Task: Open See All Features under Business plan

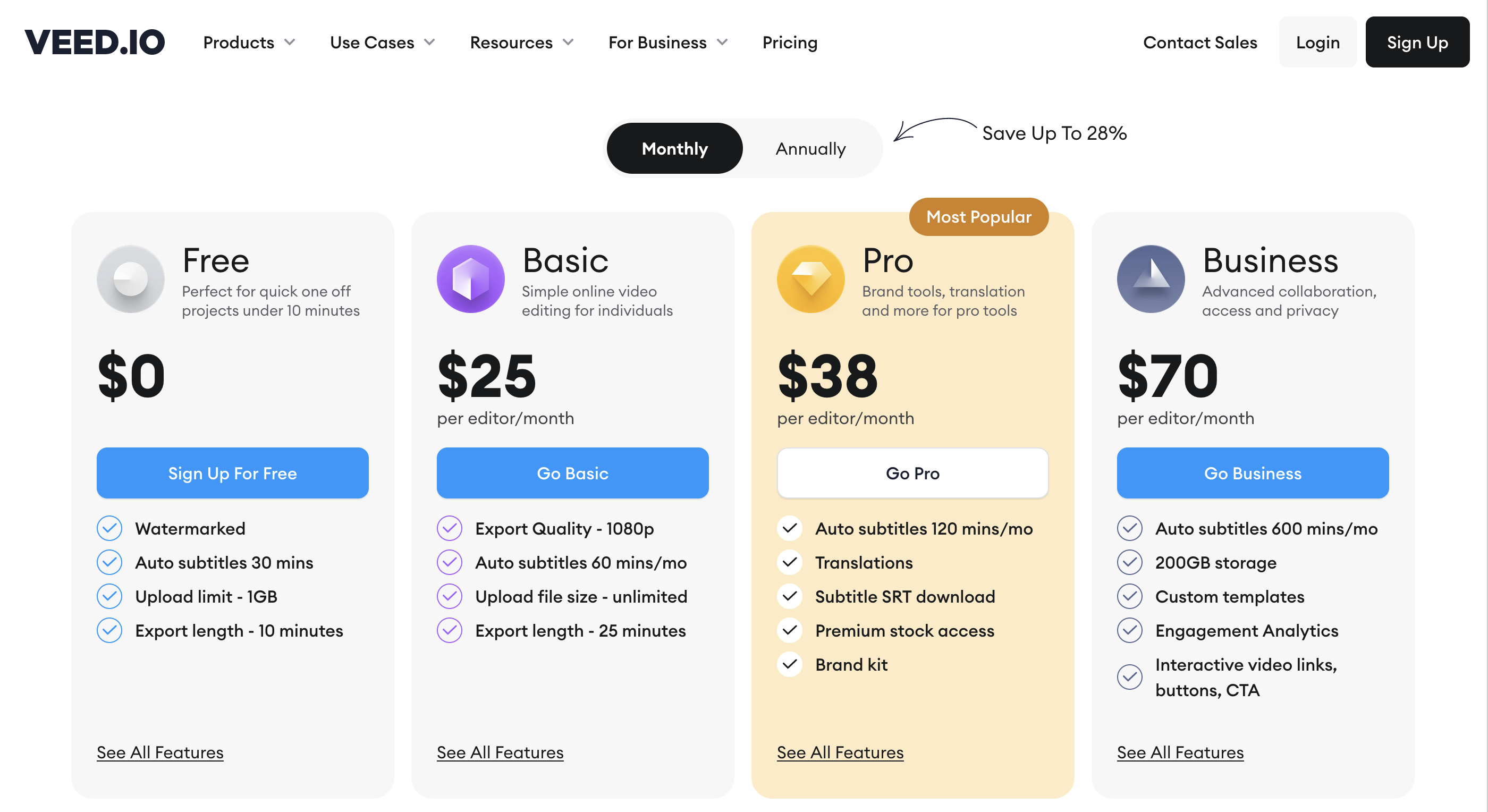Action: tap(1180, 752)
